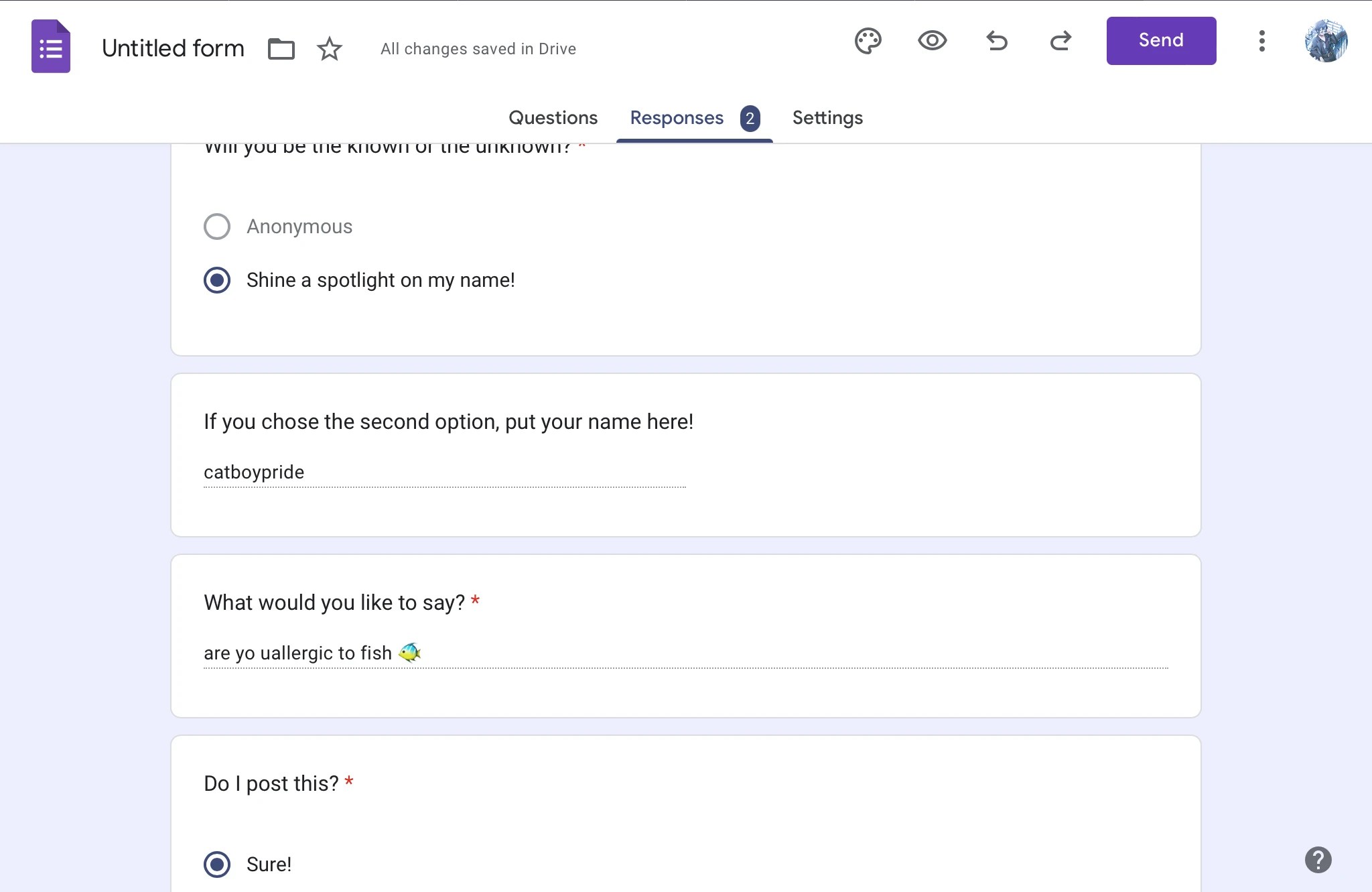1372x892 pixels.
Task: Click the Undo icon
Action: [x=996, y=41]
